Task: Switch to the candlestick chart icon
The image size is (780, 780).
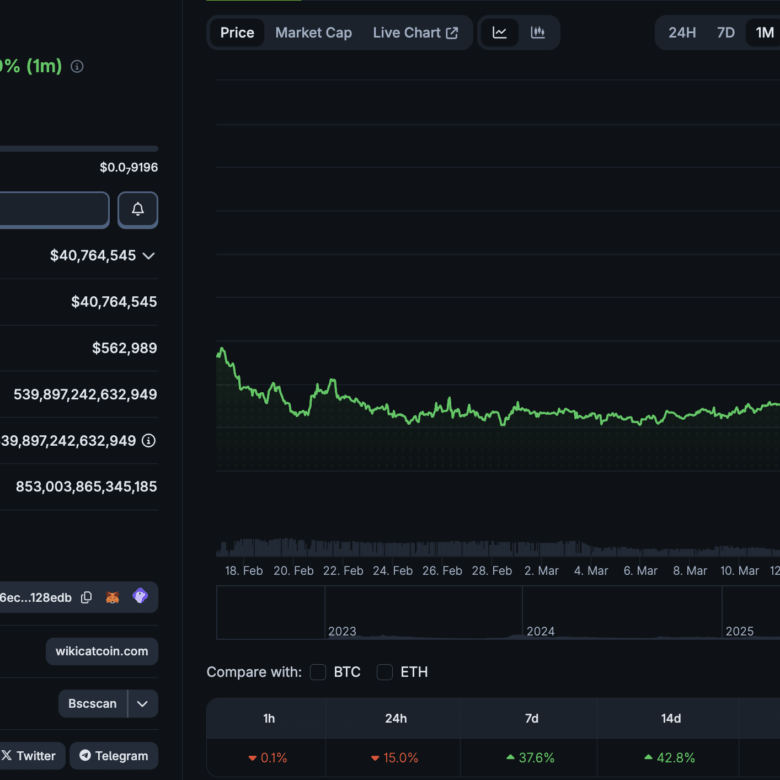Action: pos(538,33)
